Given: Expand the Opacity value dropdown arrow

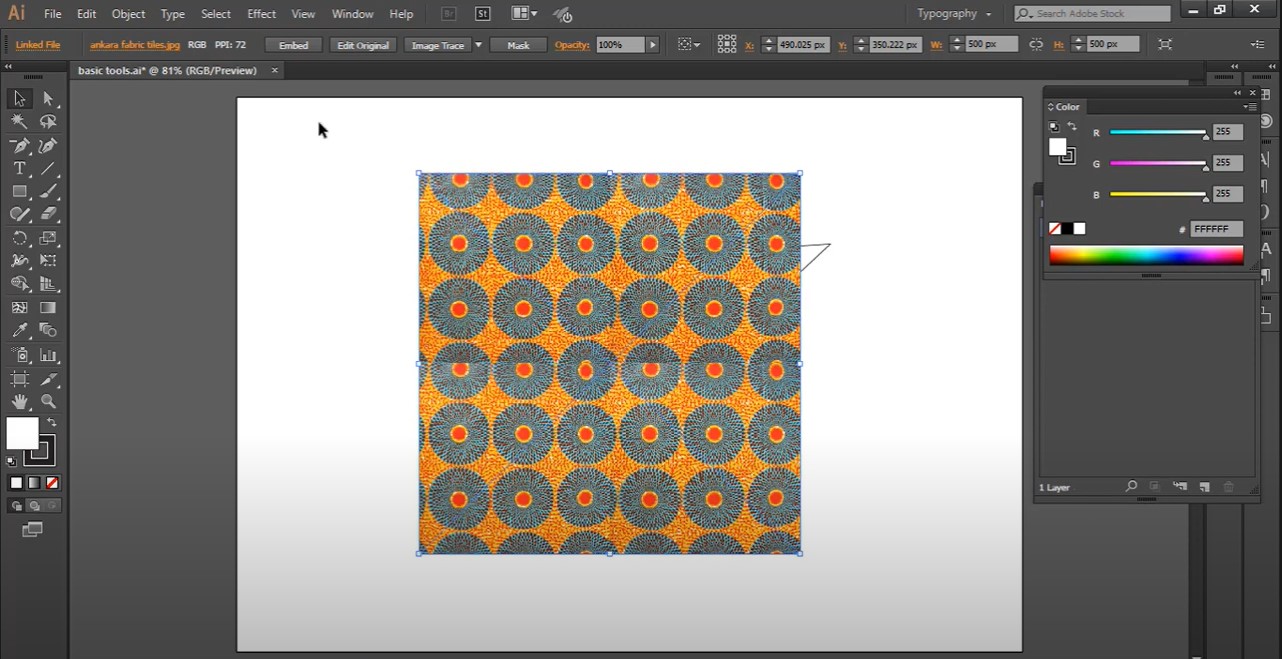Looking at the screenshot, I should click(653, 45).
